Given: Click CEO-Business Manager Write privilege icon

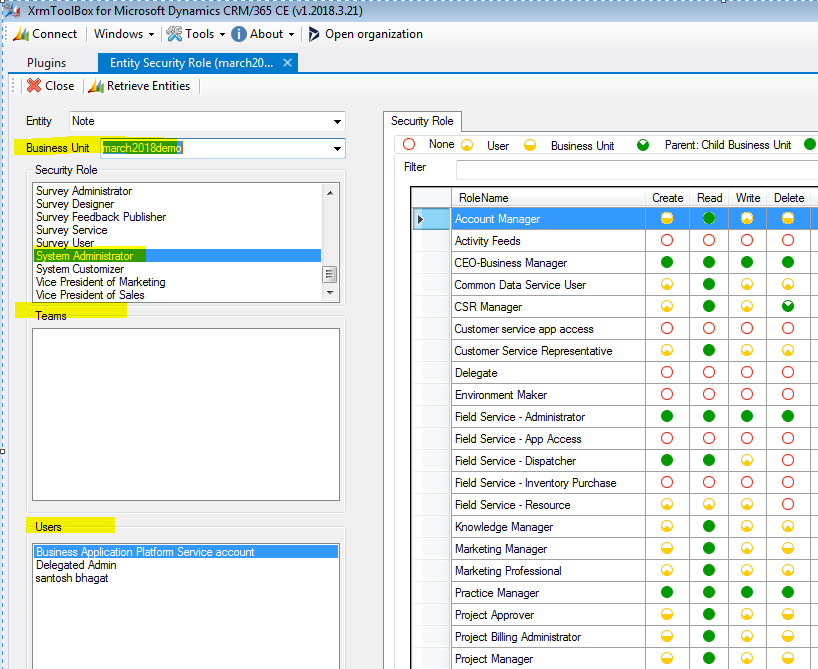Looking at the screenshot, I should pyautogui.click(x=747, y=262).
